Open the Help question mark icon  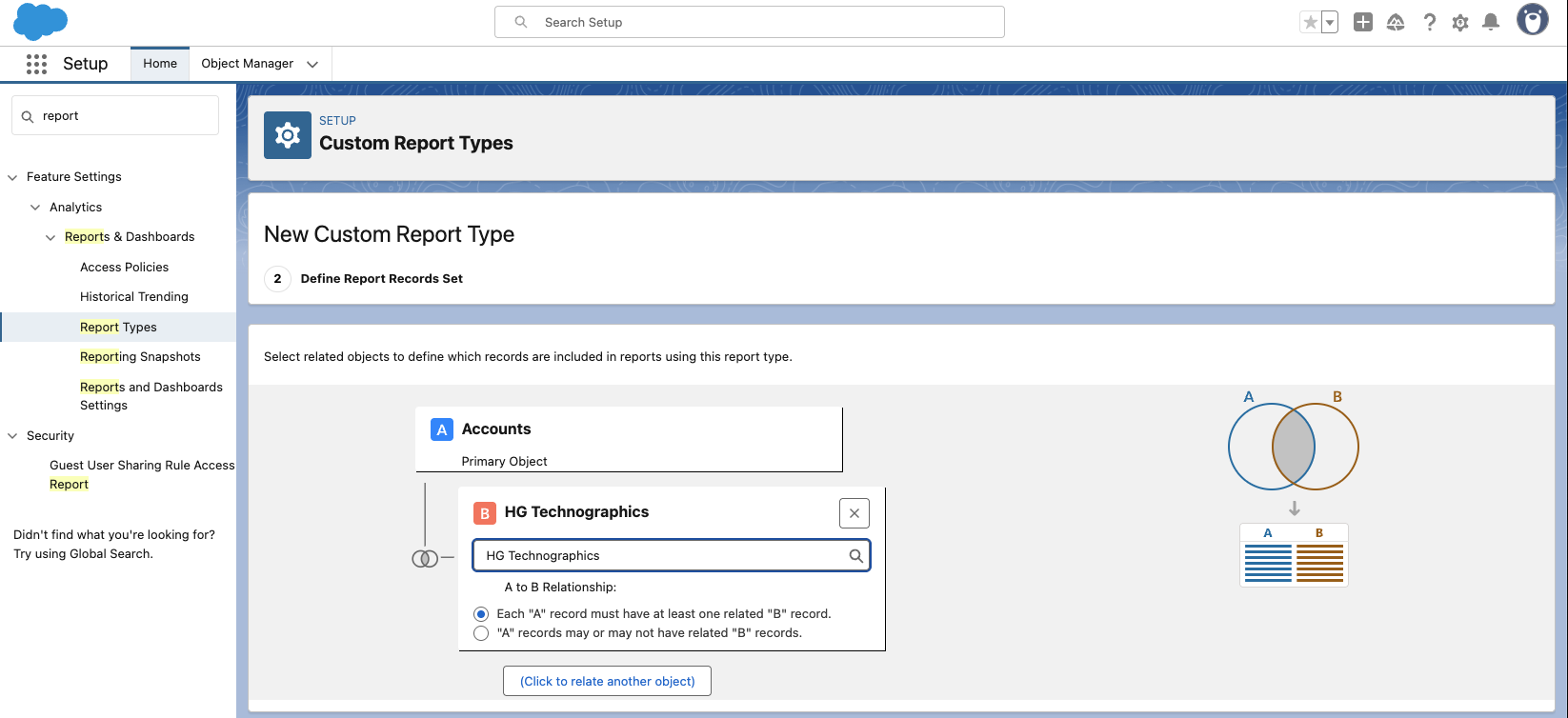pos(1429,22)
